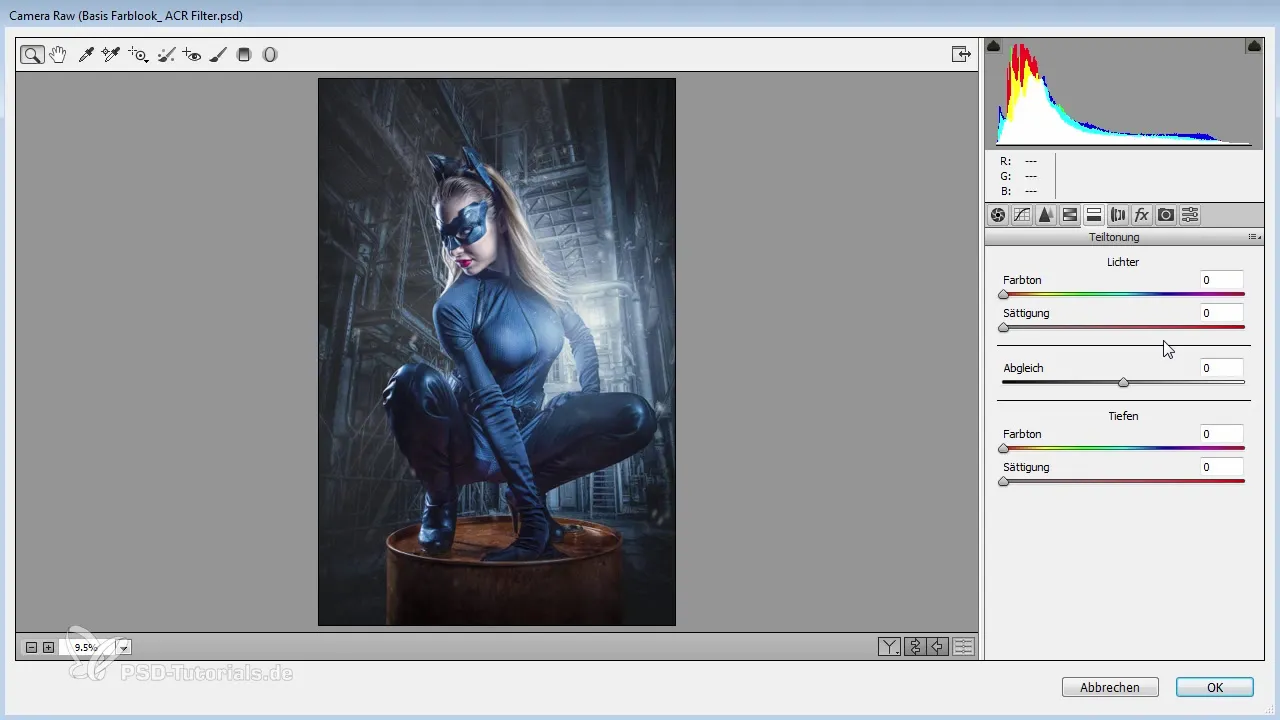Click the Lichter Farbton value field
This screenshot has width=1280, height=720.
click(x=1221, y=280)
